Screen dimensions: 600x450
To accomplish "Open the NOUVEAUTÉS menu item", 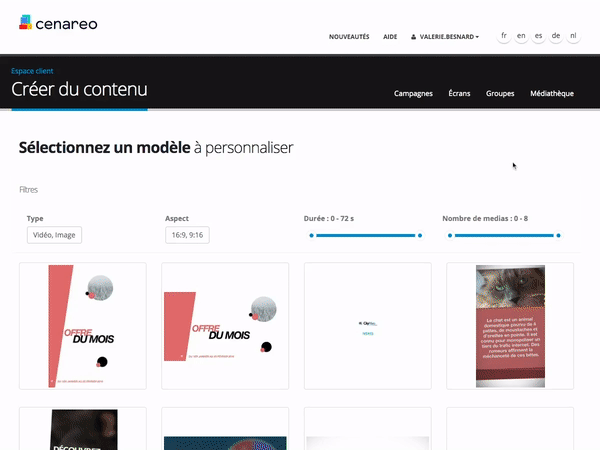I will coord(349,37).
